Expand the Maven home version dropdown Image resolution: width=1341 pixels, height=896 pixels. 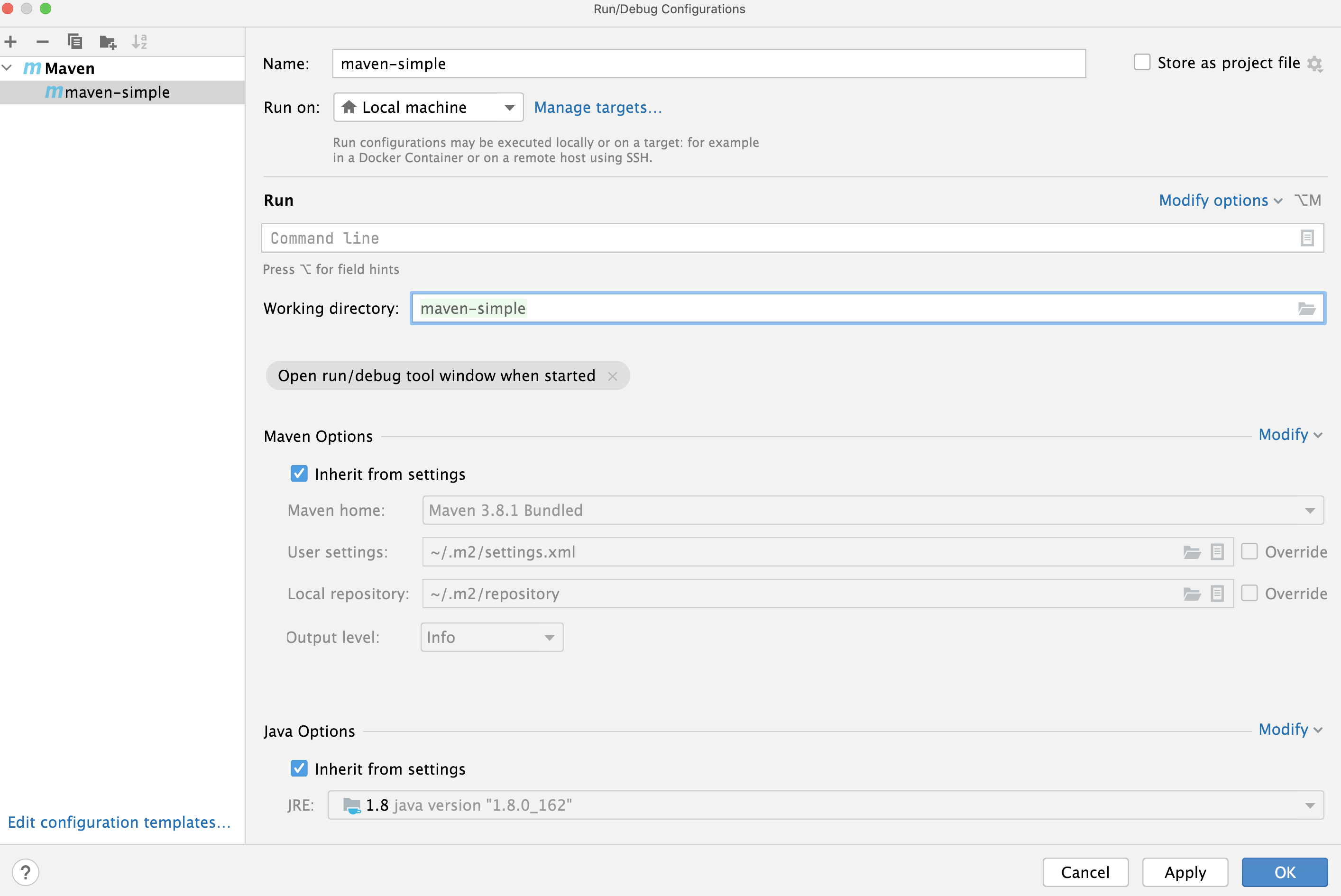[1307, 510]
